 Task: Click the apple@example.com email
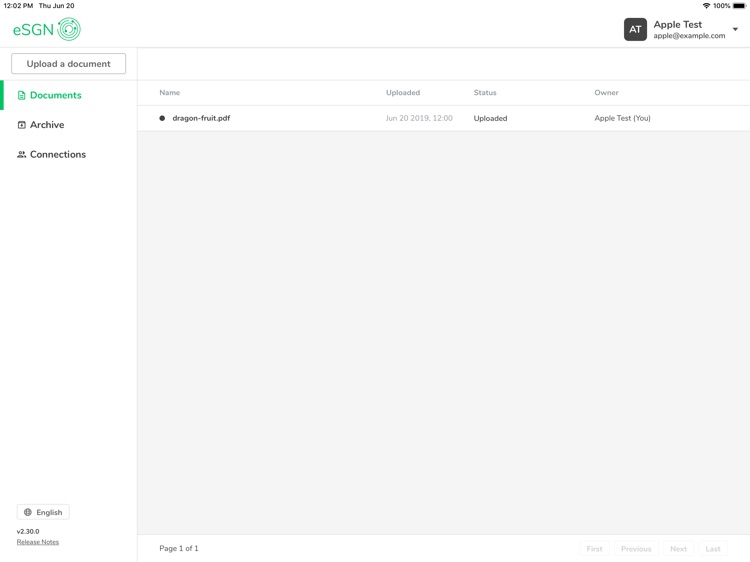[689, 36]
